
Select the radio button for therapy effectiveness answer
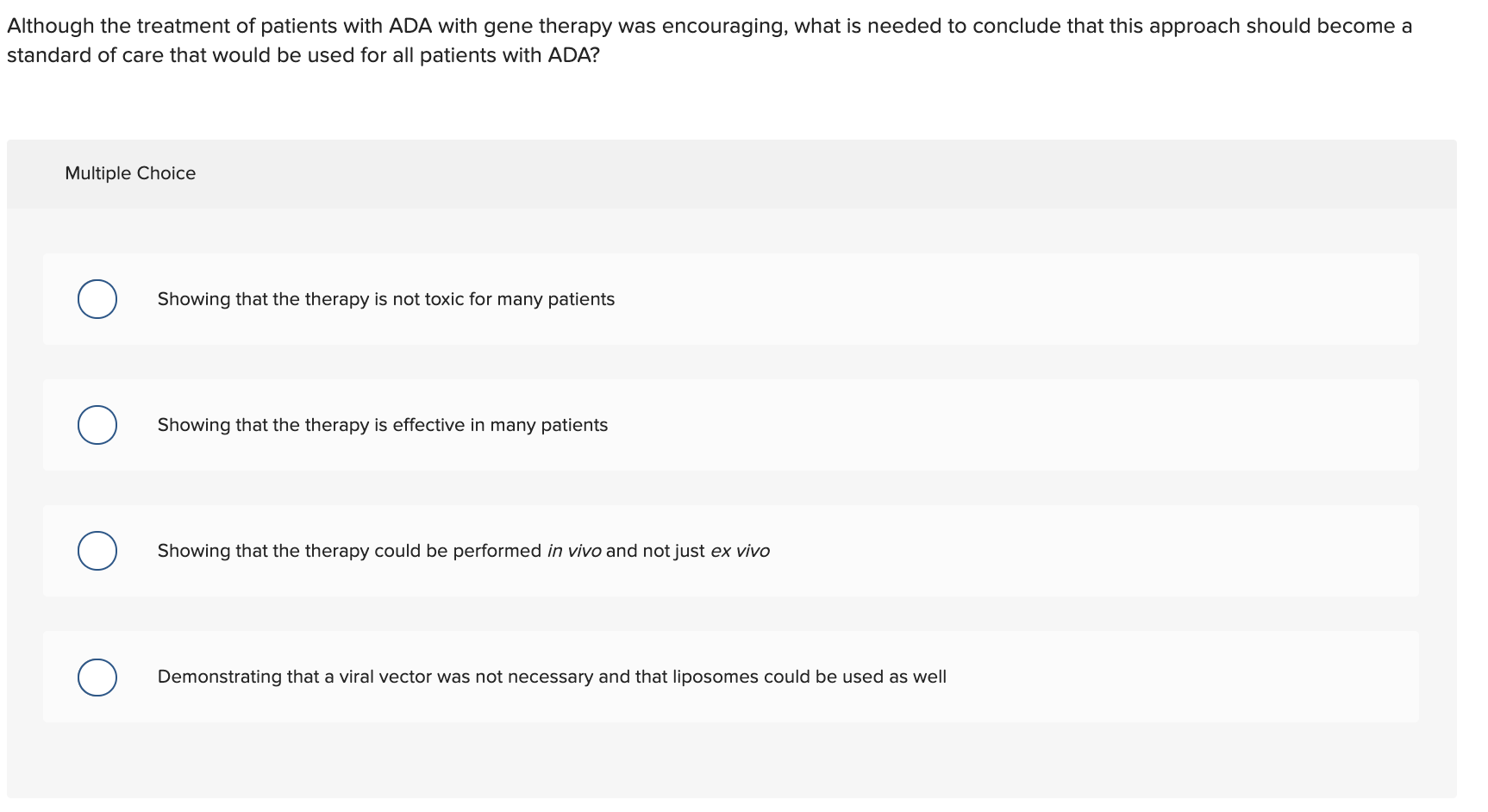(x=97, y=424)
